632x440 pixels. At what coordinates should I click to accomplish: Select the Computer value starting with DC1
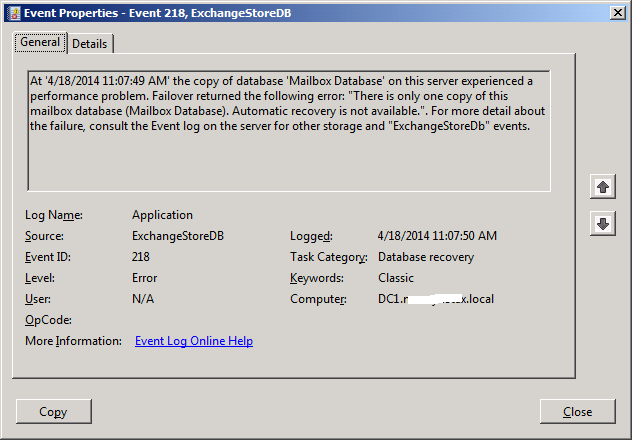(436, 299)
